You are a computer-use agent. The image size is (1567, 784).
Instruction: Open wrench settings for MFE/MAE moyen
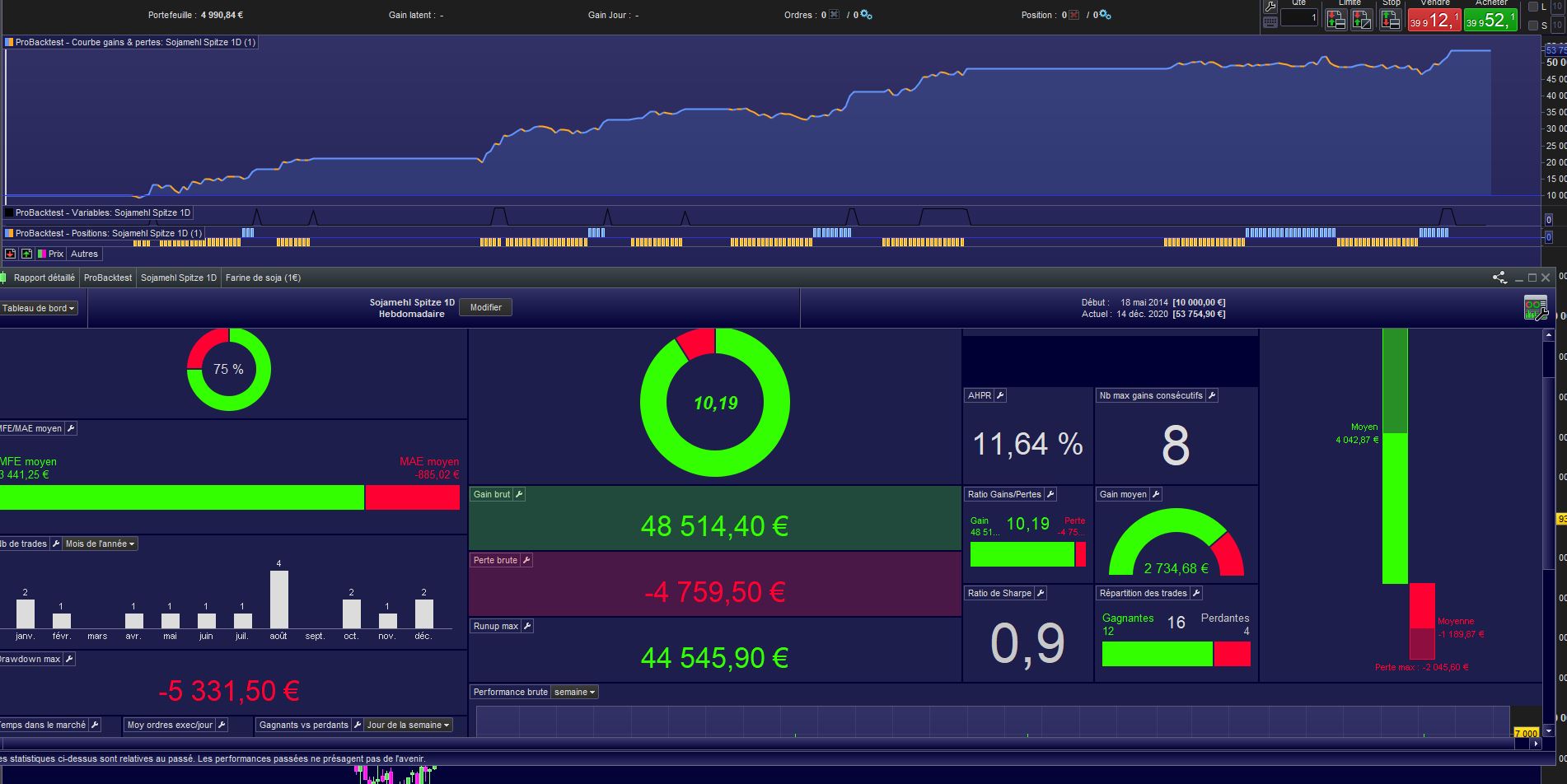71,428
